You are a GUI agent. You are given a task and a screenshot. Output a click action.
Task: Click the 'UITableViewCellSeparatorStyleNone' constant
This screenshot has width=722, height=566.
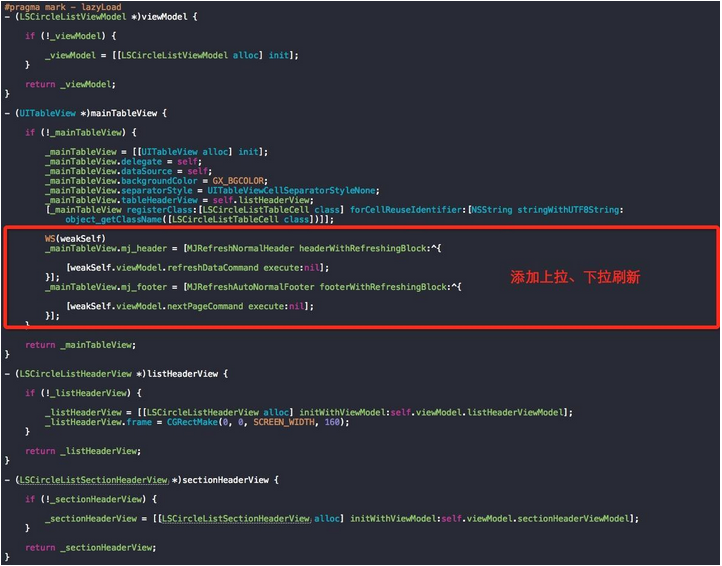pos(292,191)
